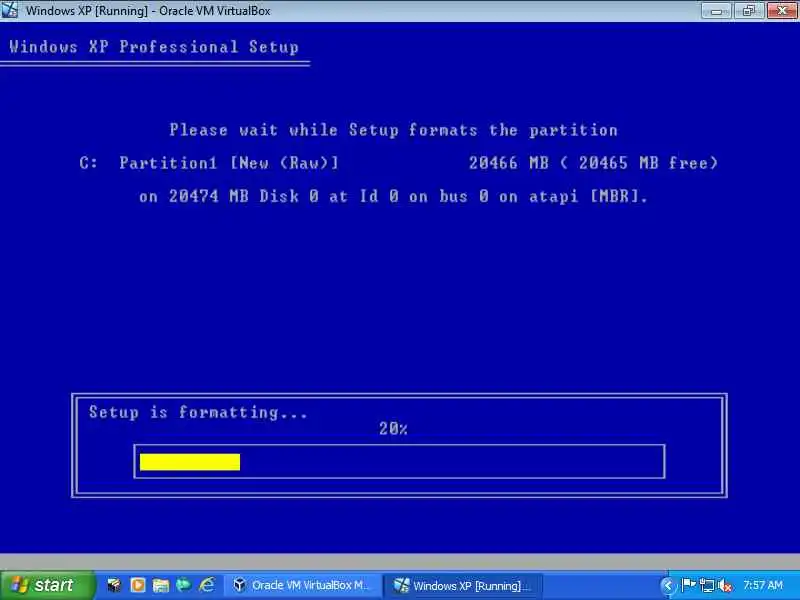Click the 7:57 AM clock

coord(763,585)
